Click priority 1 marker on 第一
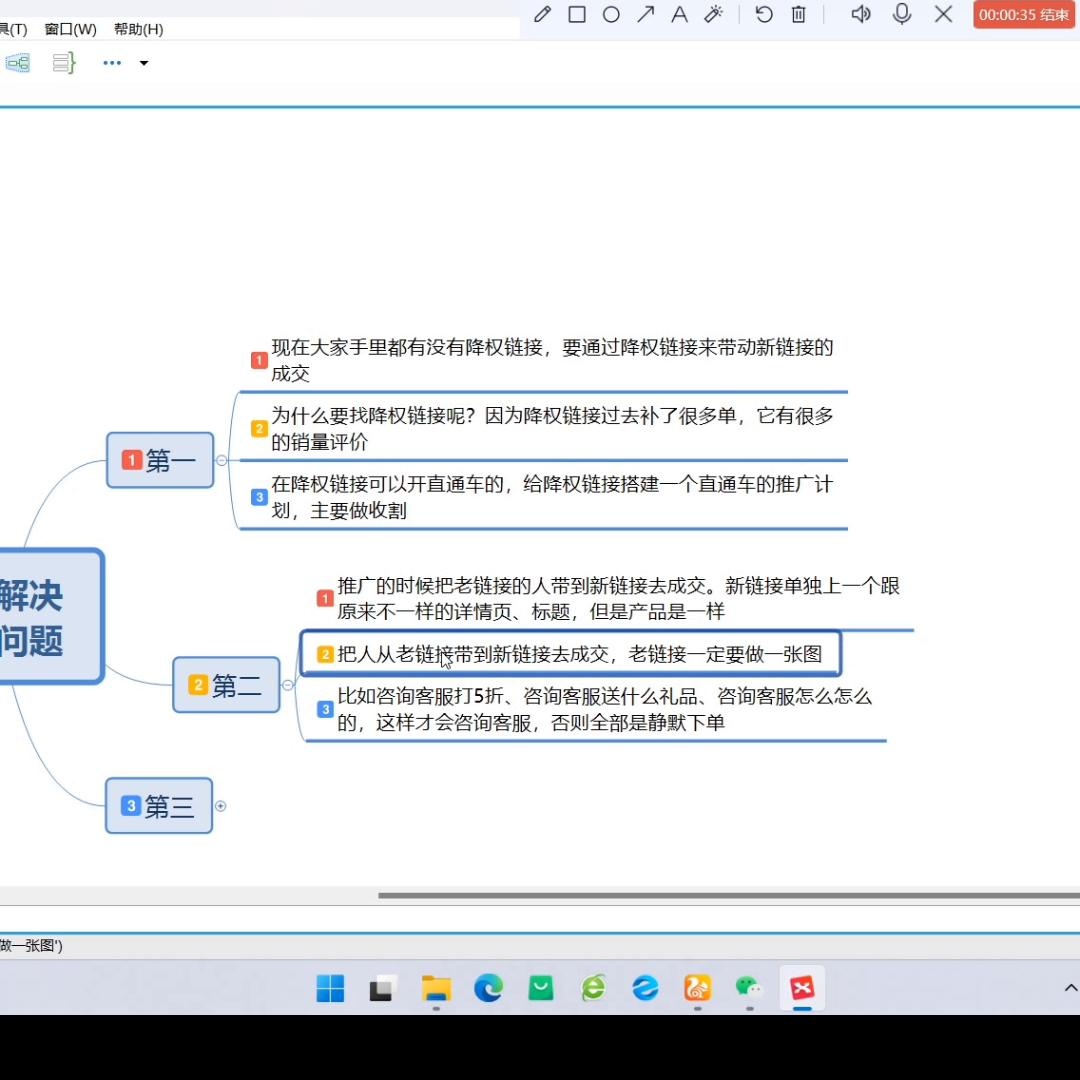The image size is (1080, 1080). (x=132, y=459)
